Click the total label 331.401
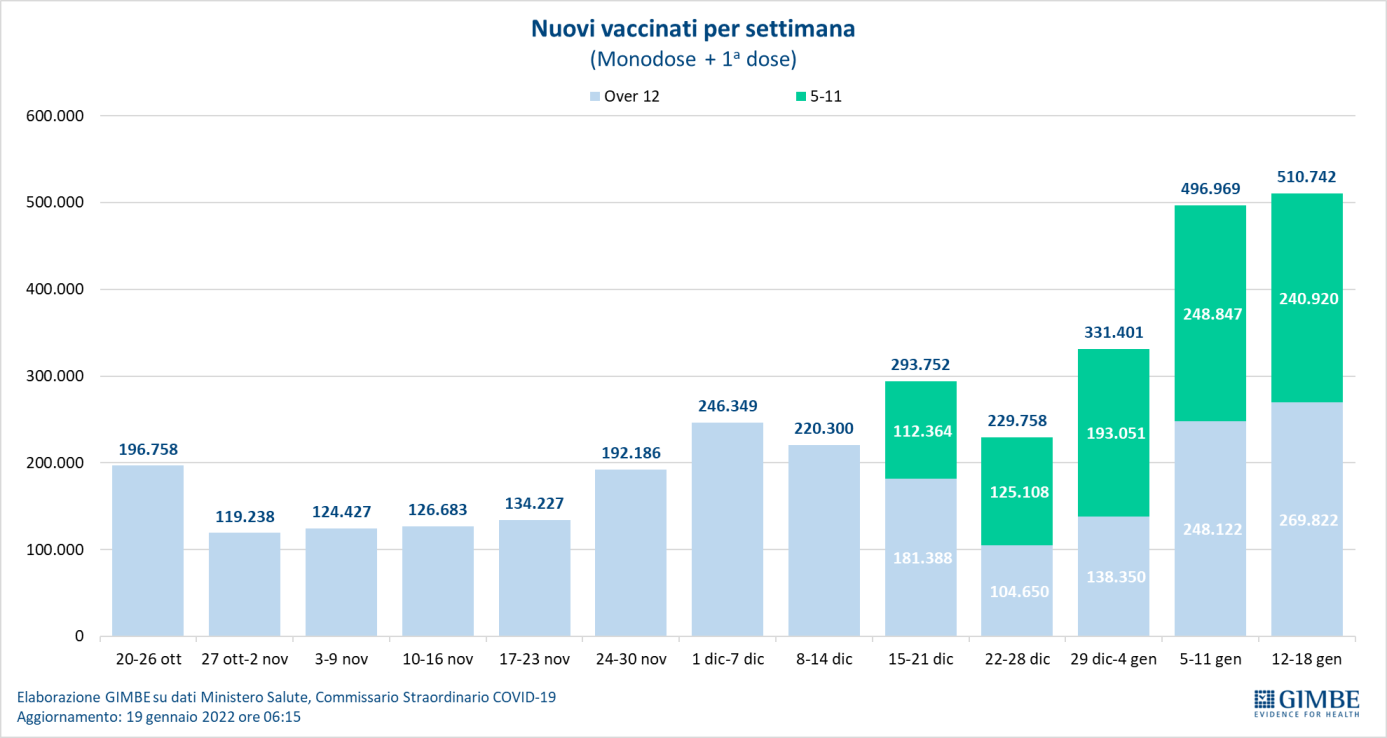 pos(1115,332)
